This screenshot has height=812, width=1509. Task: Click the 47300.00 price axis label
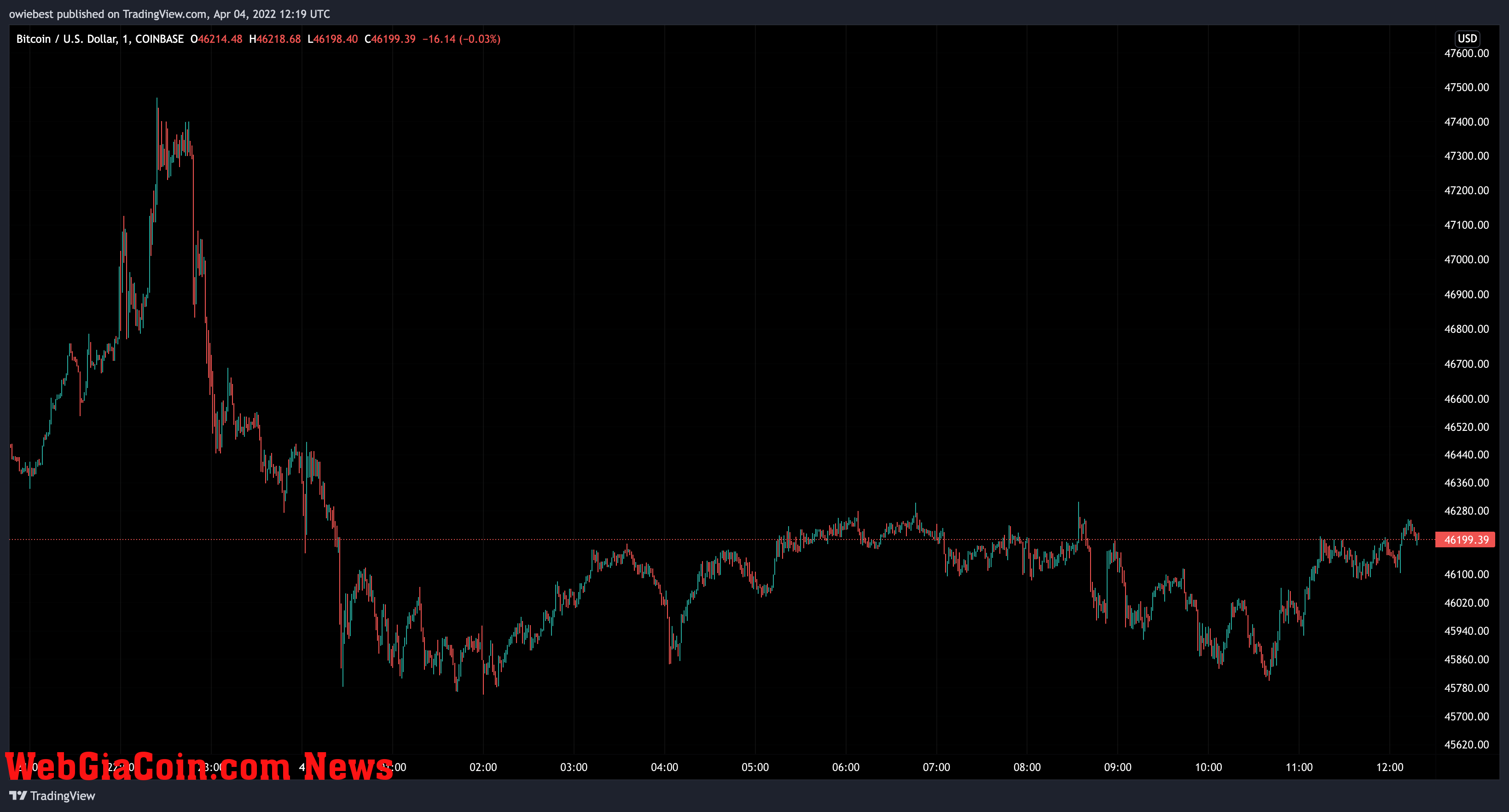(1466, 156)
